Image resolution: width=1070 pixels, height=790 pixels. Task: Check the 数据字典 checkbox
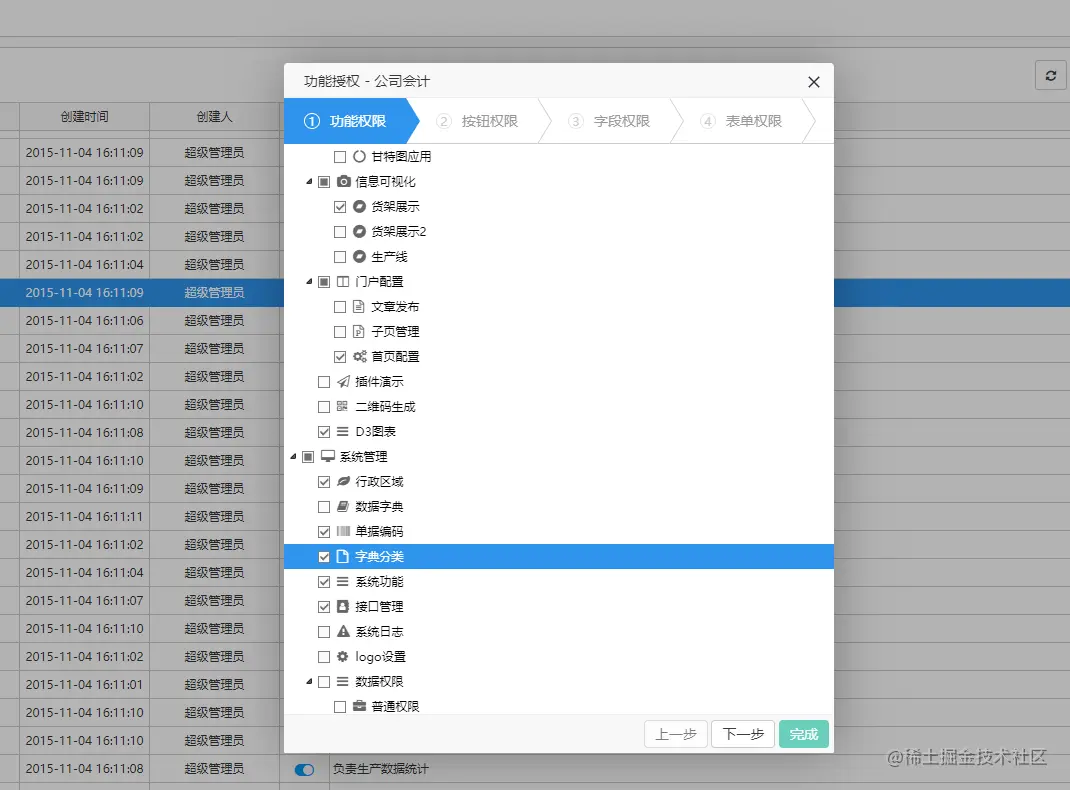pos(324,507)
